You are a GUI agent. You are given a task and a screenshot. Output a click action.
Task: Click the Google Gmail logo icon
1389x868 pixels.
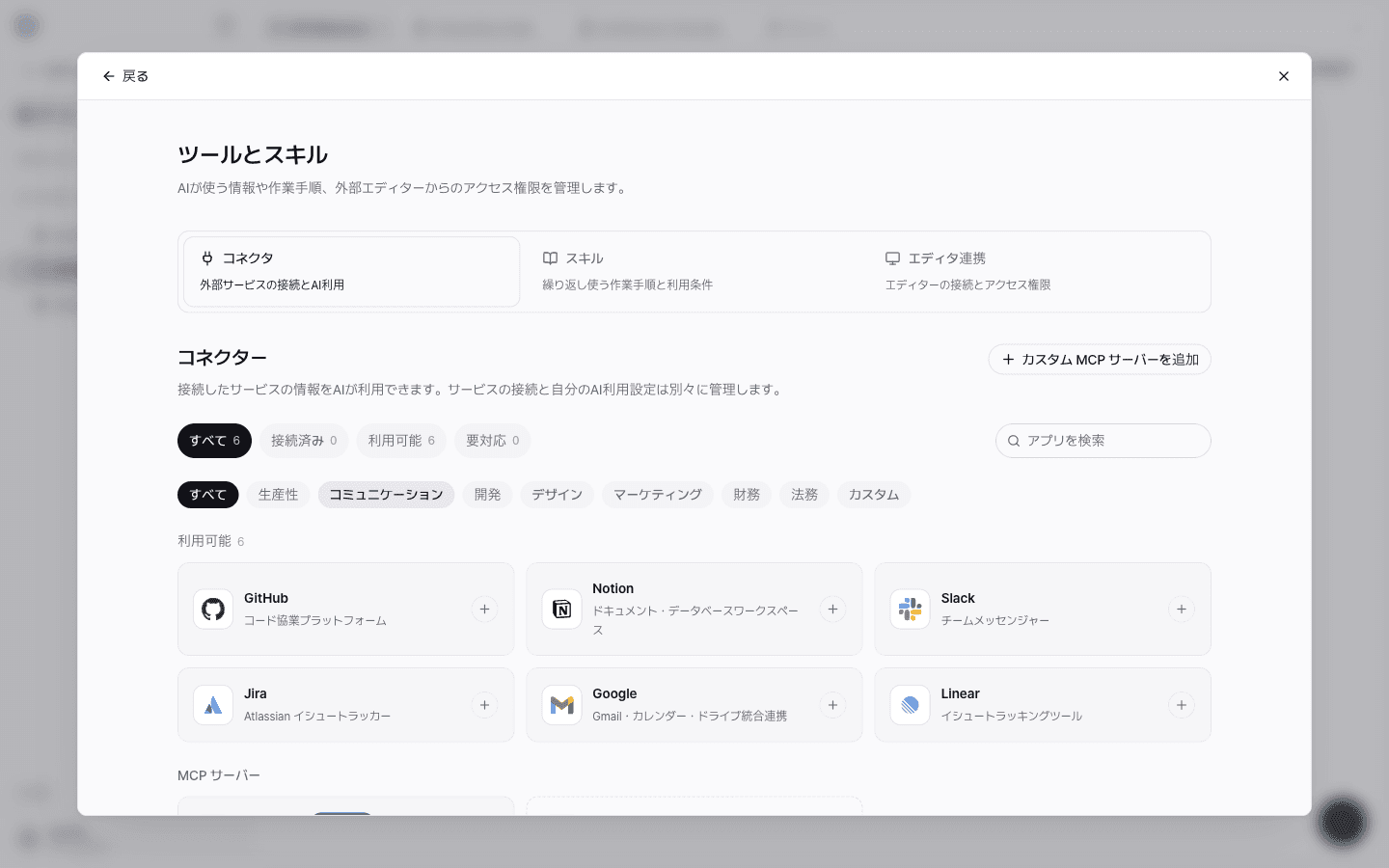[x=561, y=705]
